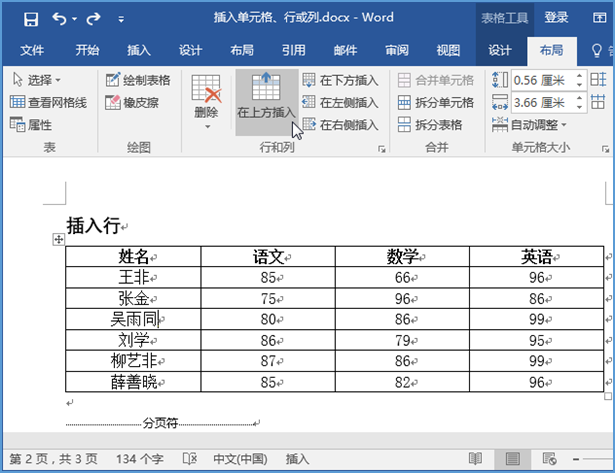The height and width of the screenshot is (473, 615).
Task: Save the document with floppy disk icon
Action: pyautogui.click(x=31, y=18)
